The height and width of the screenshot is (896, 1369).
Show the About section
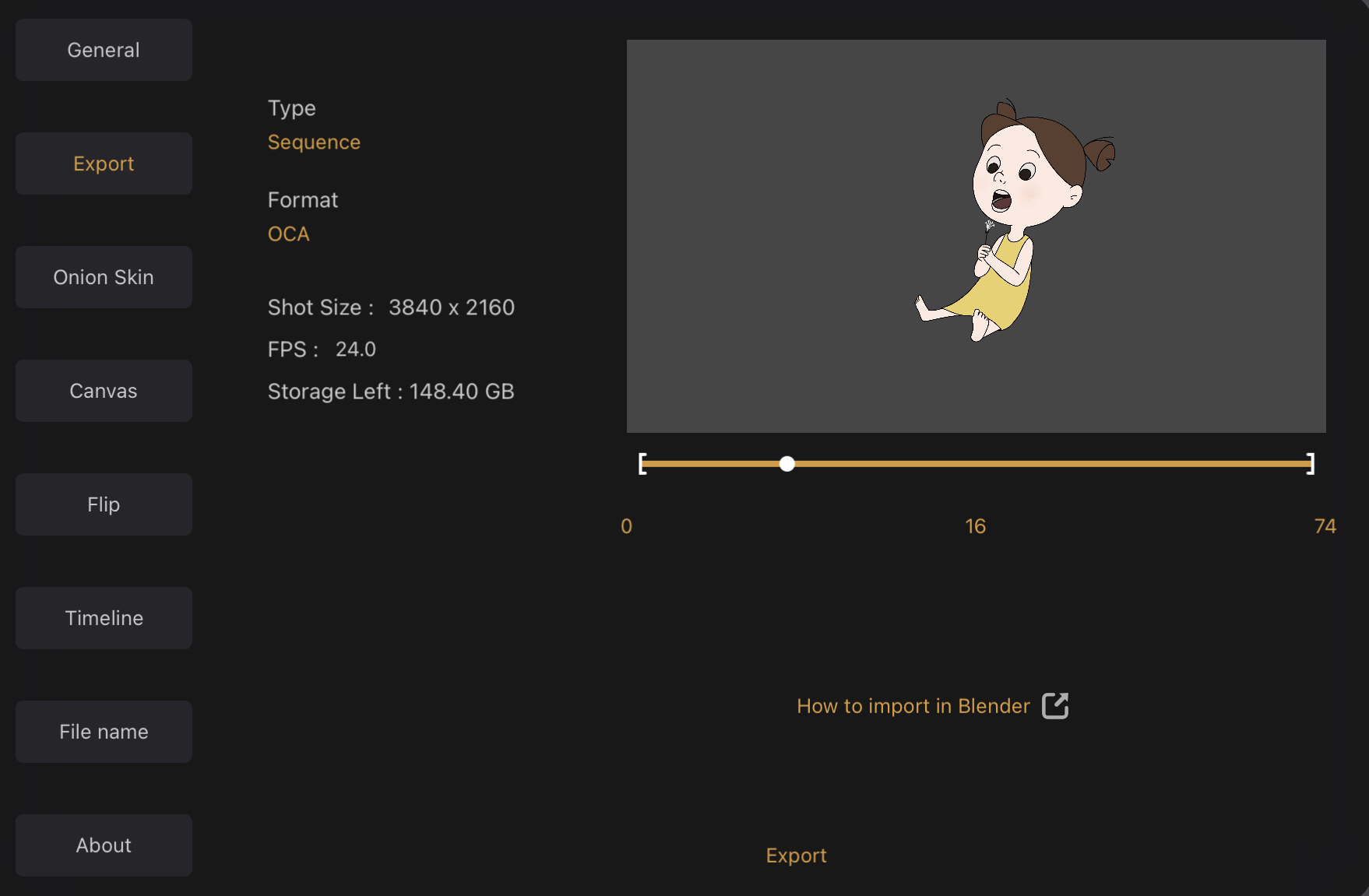[104, 845]
